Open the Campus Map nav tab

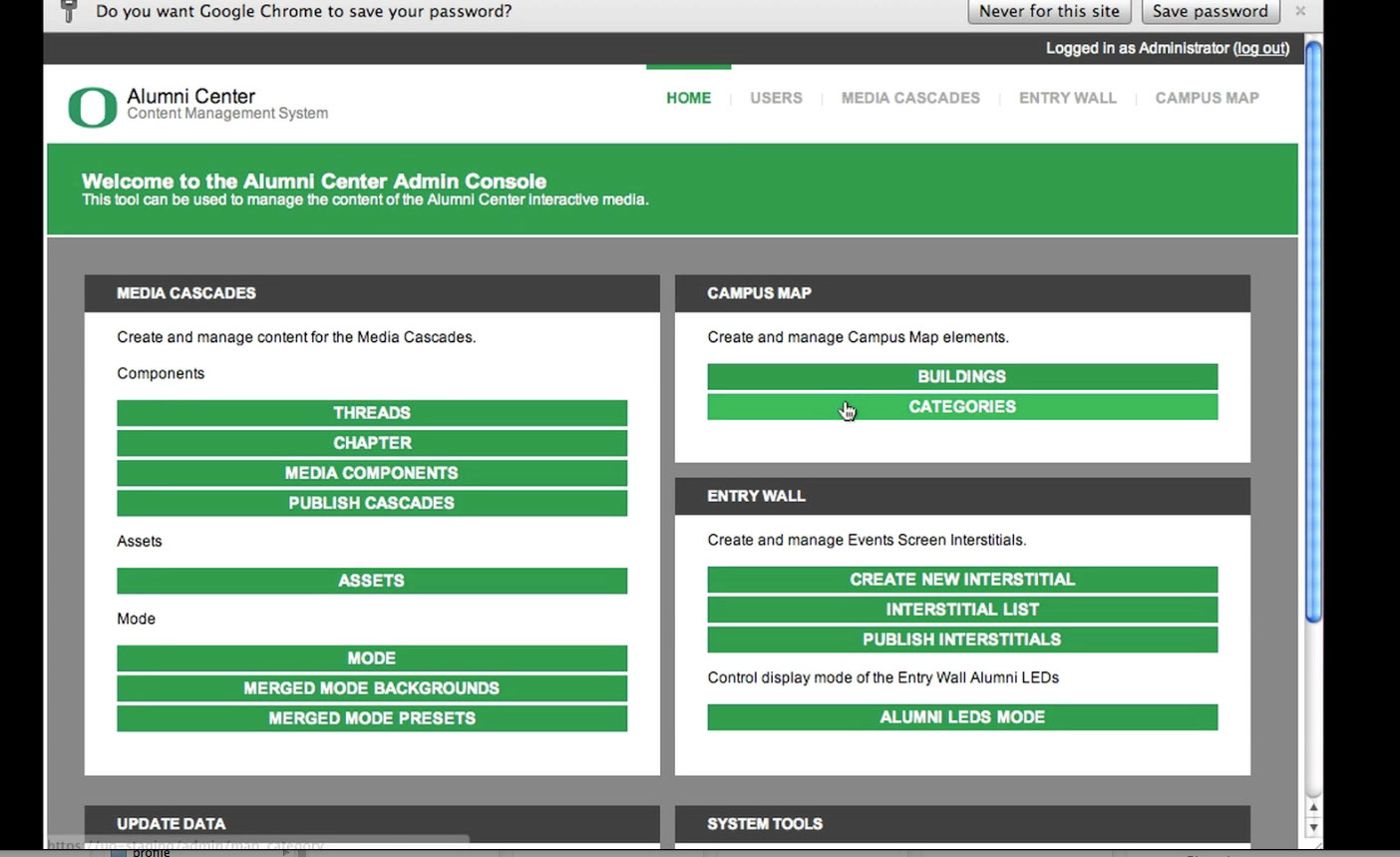tap(1207, 98)
